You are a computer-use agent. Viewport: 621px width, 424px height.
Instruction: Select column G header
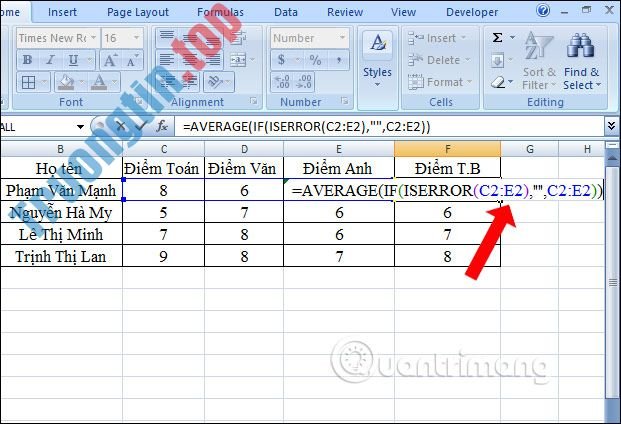530,149
